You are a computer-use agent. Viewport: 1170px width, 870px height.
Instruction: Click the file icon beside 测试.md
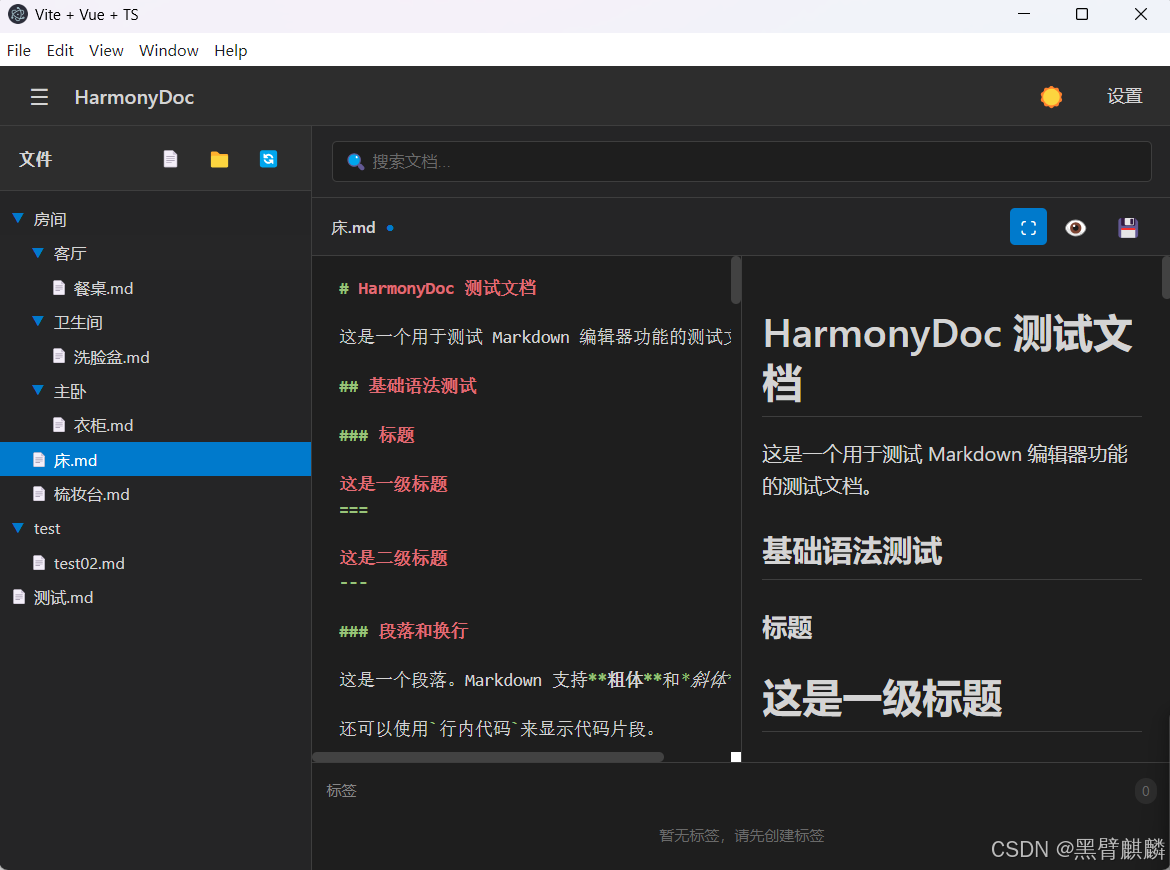click(19, 596)
